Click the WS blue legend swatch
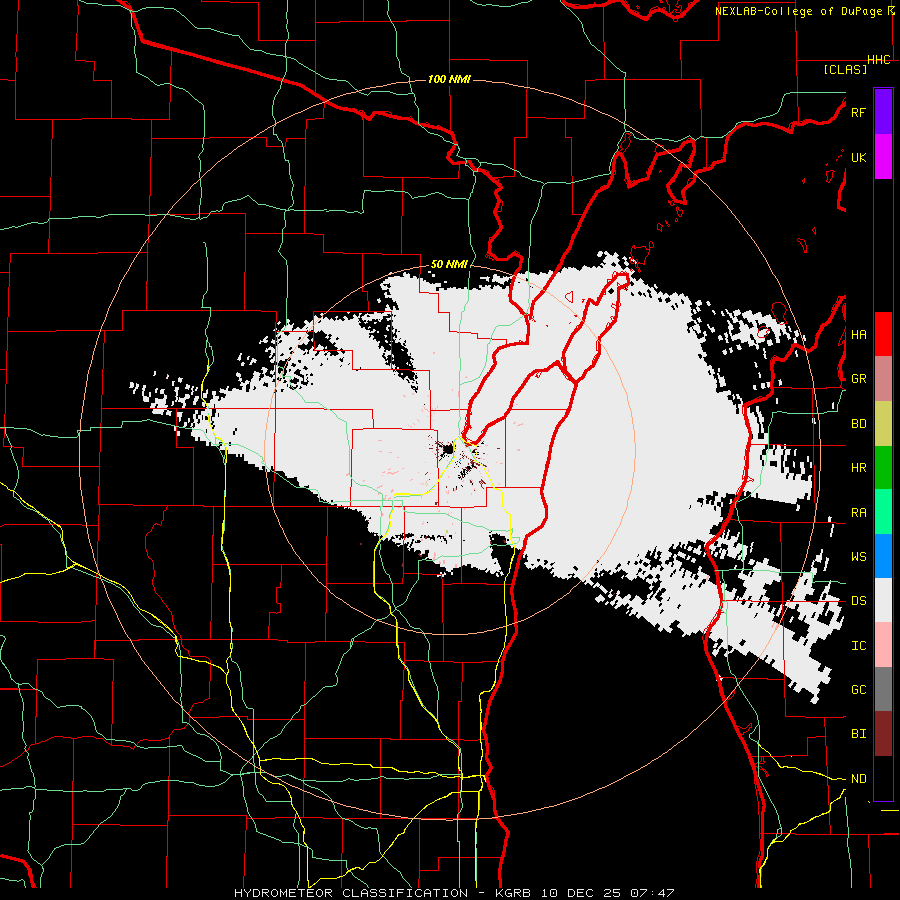900x900 pixels. 883,556
